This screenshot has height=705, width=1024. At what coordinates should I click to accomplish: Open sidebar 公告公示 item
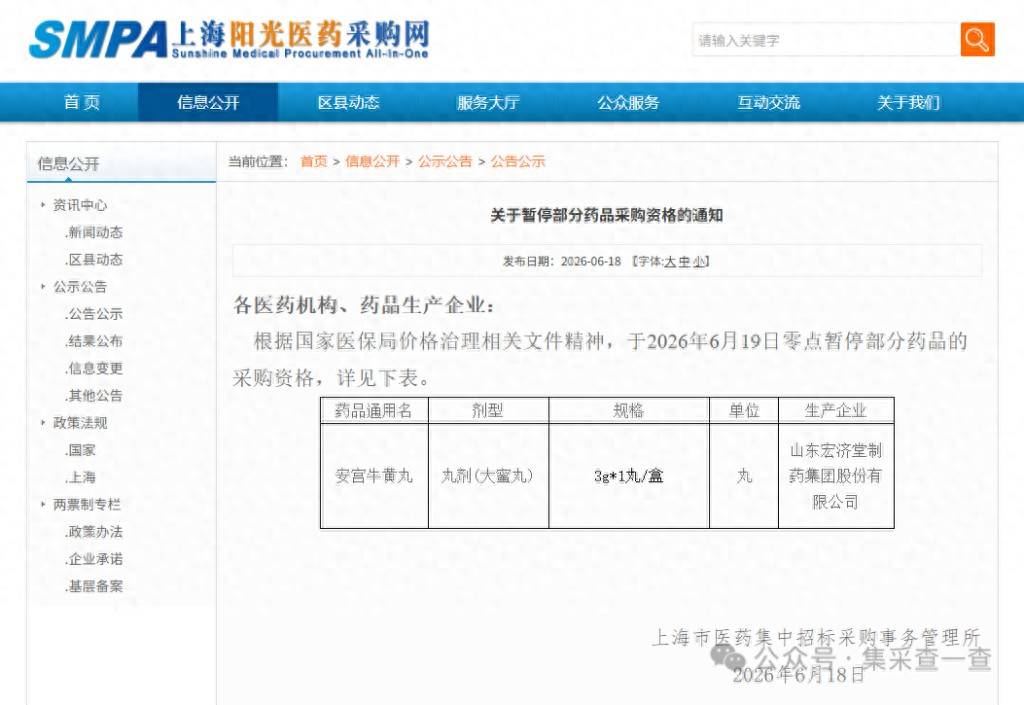coord(94,314)
